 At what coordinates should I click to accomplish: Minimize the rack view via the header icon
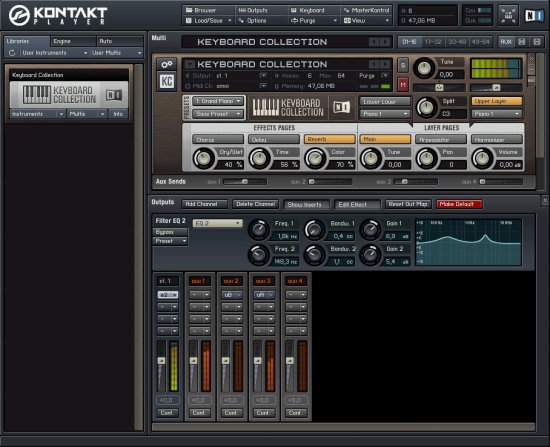point(508,15)
